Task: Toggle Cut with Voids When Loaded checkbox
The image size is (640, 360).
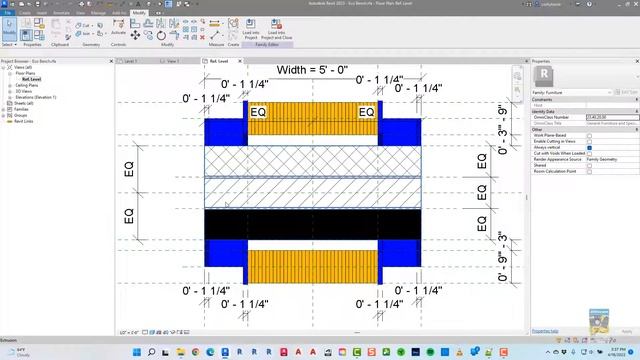Action: (x=589, y=153)
